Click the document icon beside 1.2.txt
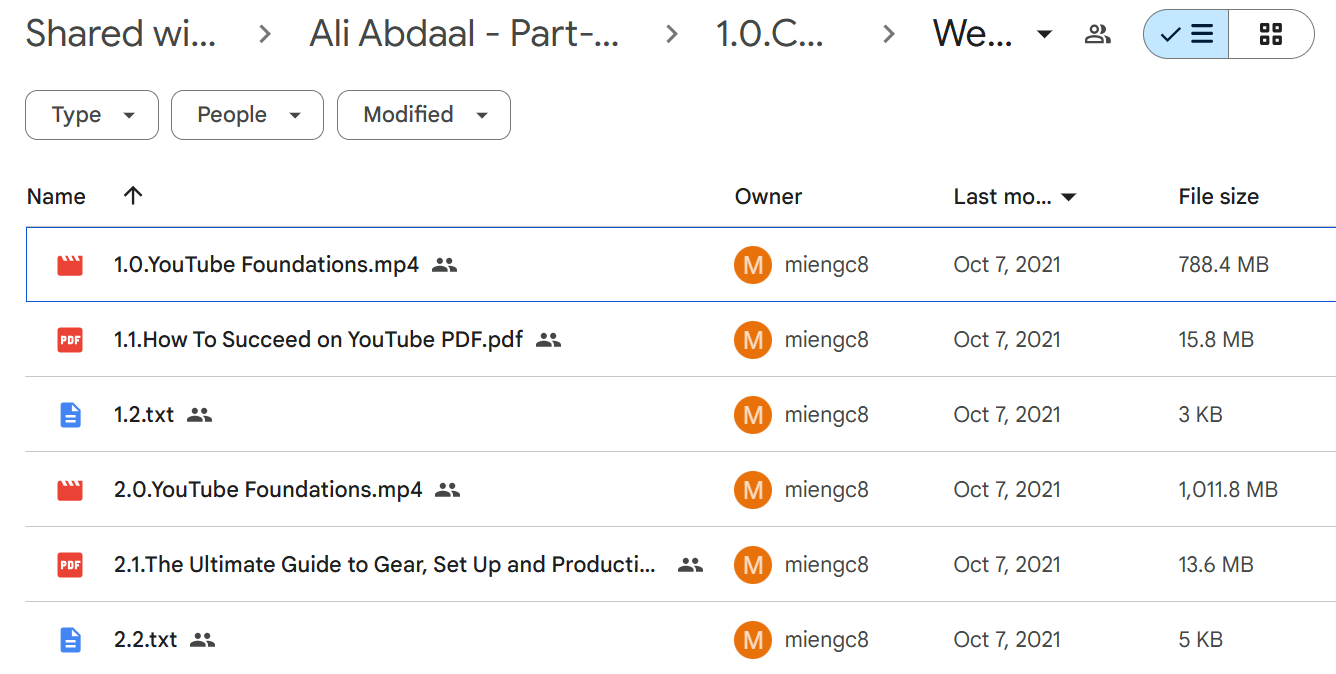The width and height of the screenshot is (1336, 674). [70, 415]
